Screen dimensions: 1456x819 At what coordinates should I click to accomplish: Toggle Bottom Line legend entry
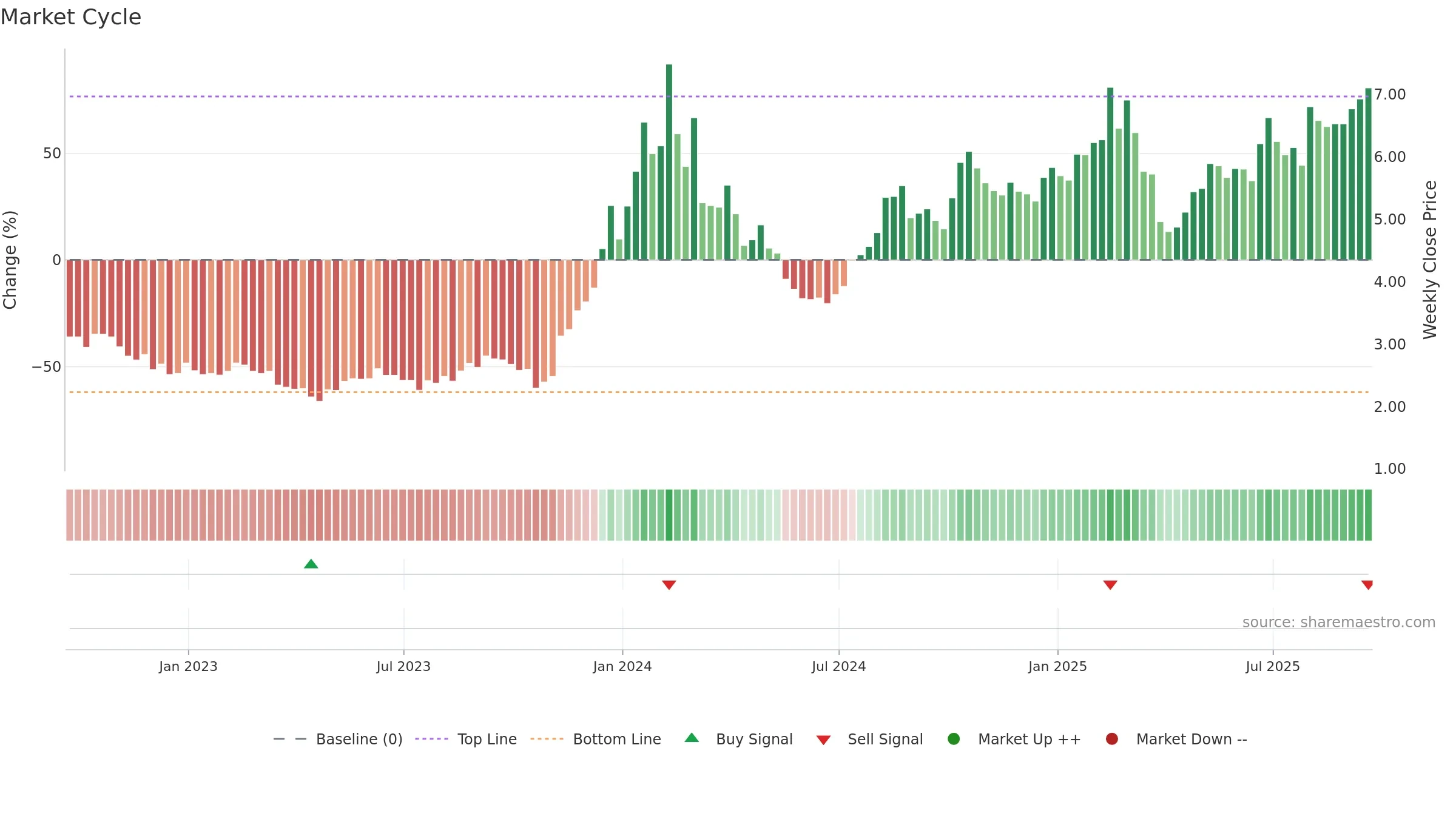596,739
